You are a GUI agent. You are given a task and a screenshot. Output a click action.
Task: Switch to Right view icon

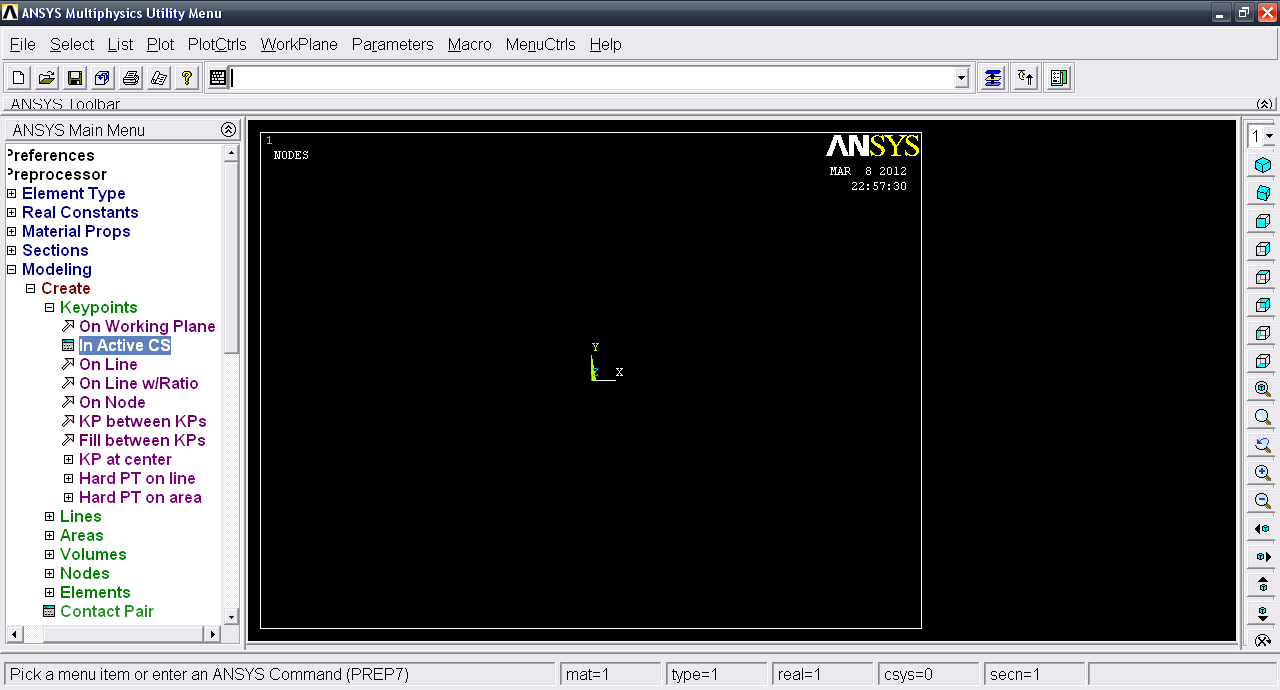(x=1263, y=249)
